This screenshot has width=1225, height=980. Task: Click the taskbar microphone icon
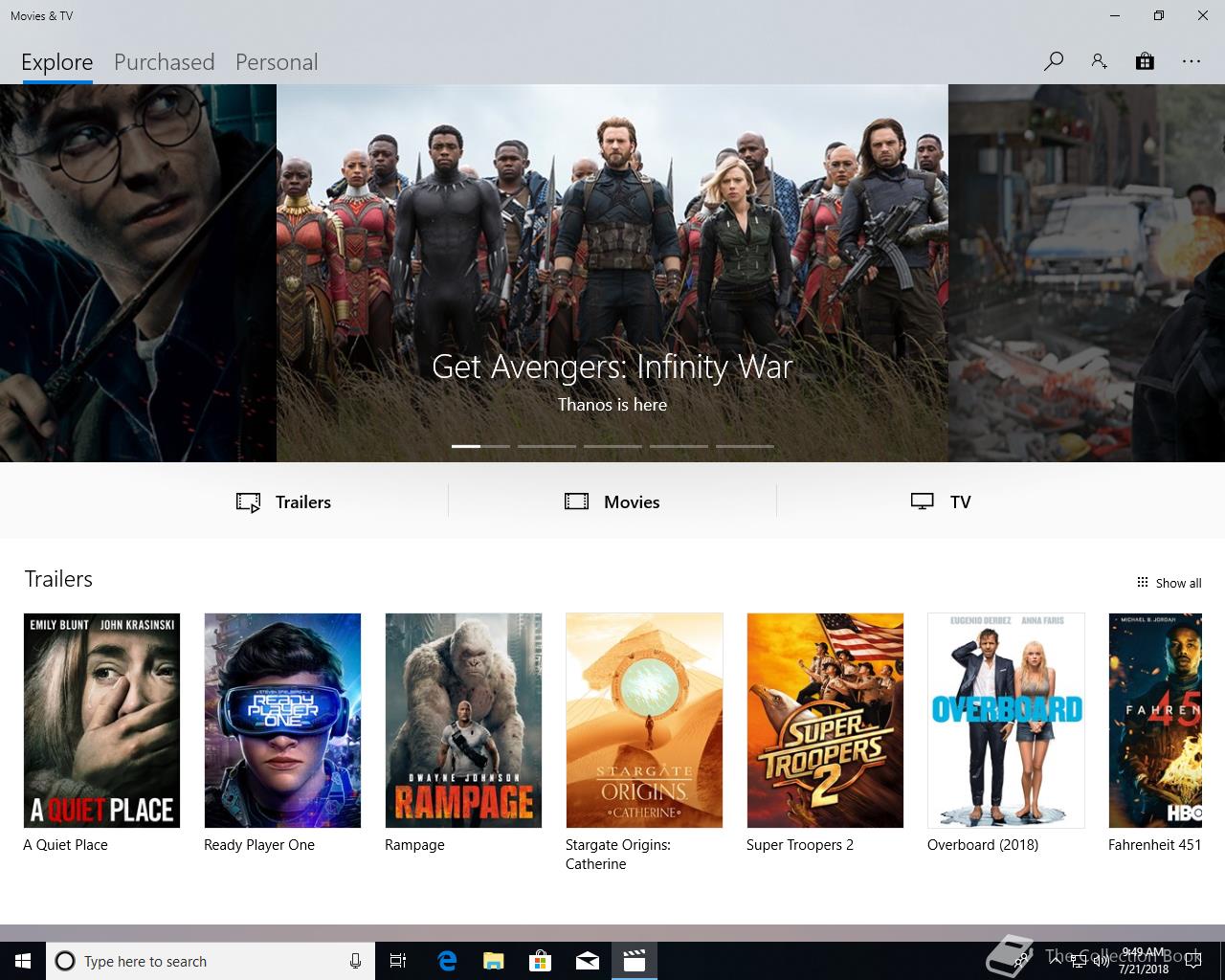355,961
